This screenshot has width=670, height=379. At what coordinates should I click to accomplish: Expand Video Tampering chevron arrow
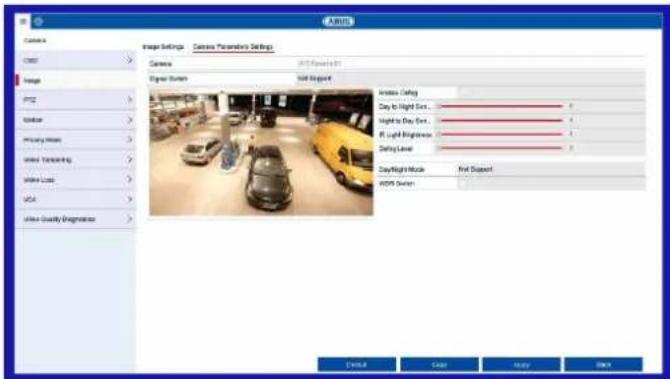[x=129, y=159]
